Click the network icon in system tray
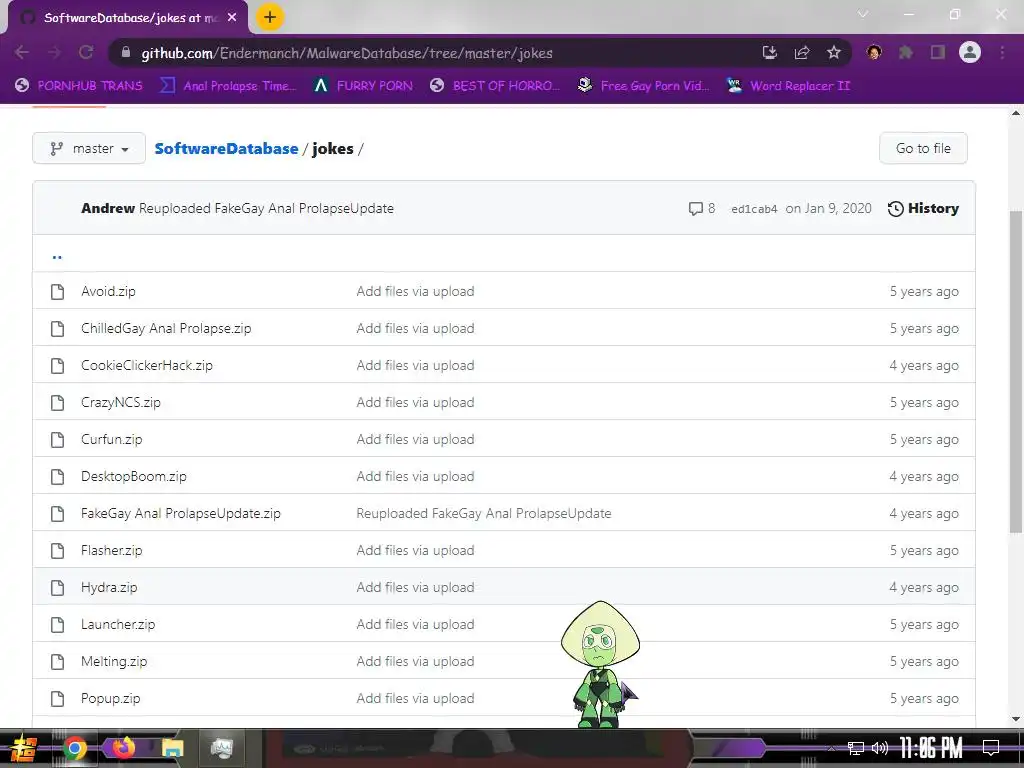This screenshot has width=1024, height=768. pyautogui.click(x=856, y=748)
